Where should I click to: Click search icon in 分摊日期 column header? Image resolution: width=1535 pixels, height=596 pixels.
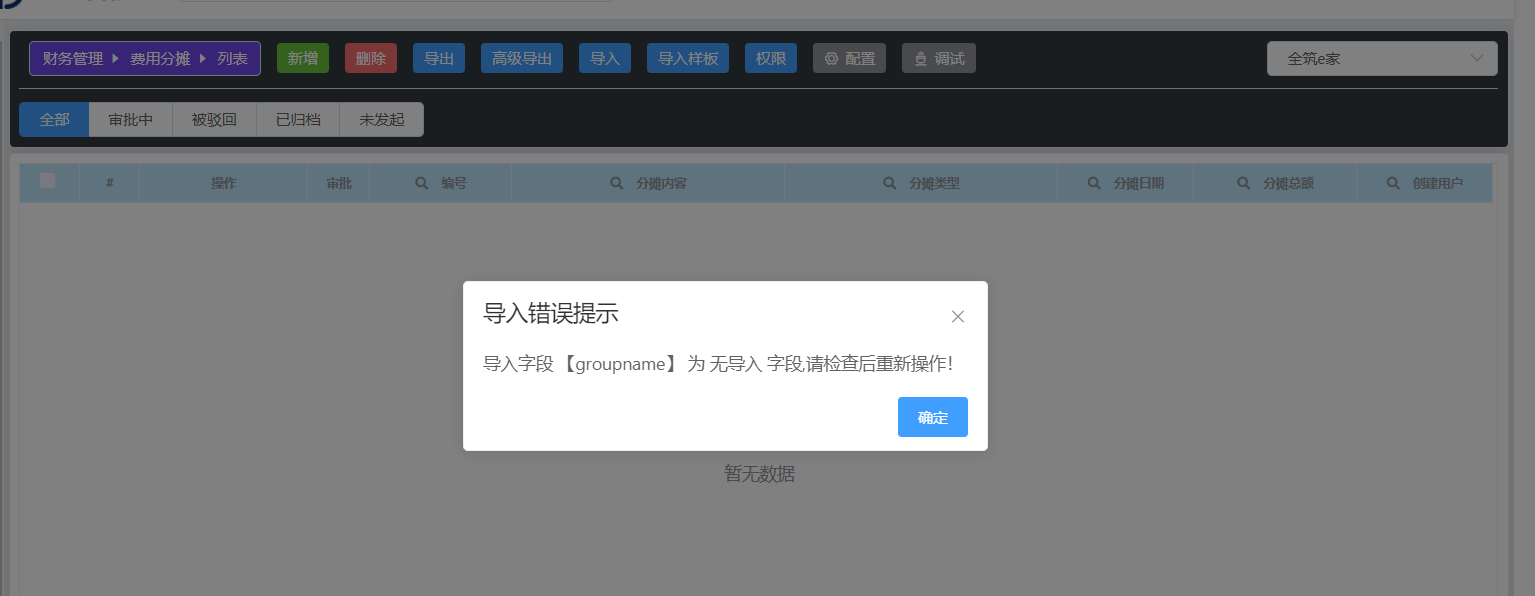(x=1094, y=184)
